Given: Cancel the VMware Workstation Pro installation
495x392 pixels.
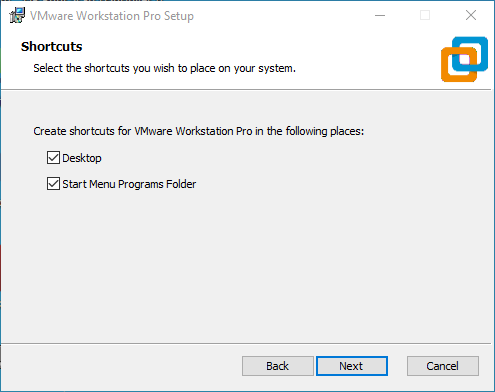Looking at the screenshot, I should tap(443, 366).
